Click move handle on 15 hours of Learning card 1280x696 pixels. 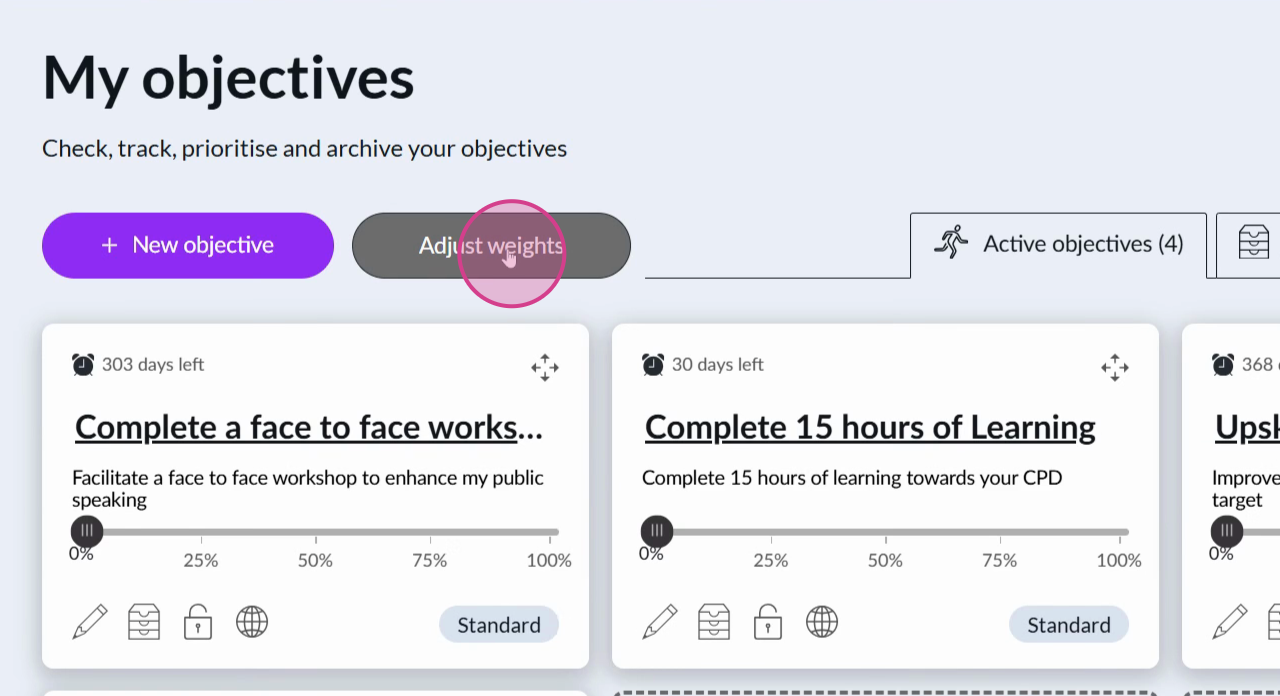pos(1115,367)
